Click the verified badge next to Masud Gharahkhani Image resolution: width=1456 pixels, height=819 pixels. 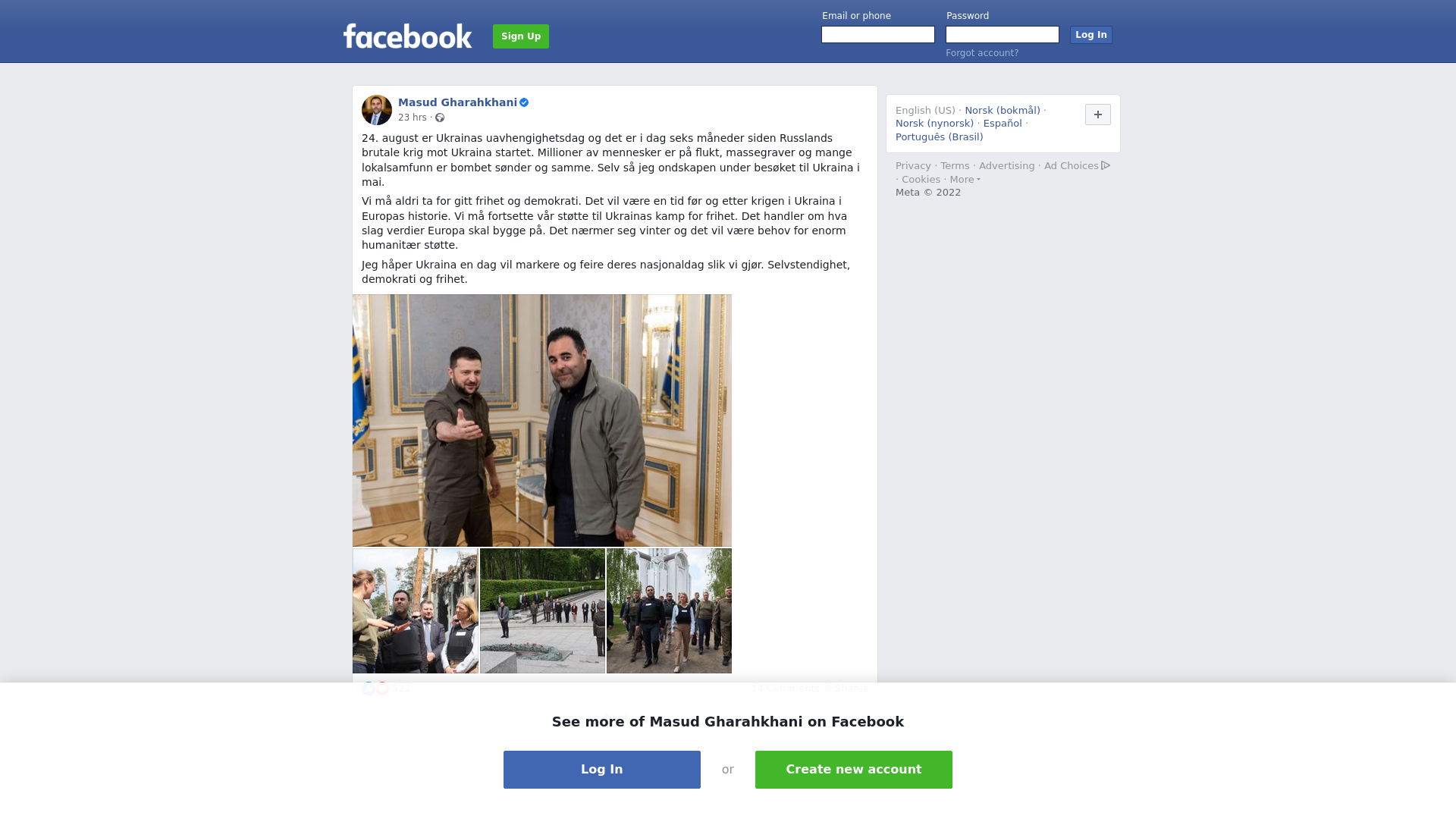[524, 102]
